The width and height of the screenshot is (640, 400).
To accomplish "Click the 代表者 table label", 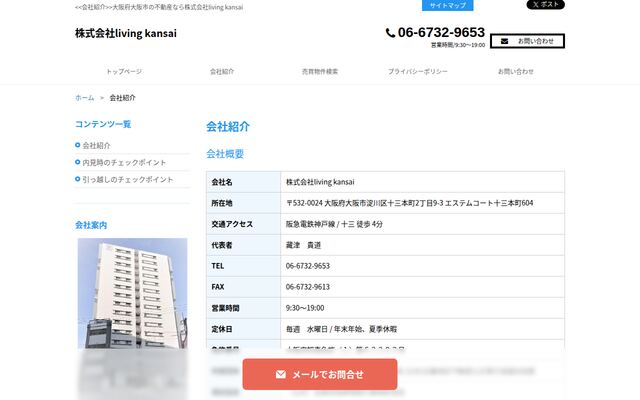I will [222, 245].
